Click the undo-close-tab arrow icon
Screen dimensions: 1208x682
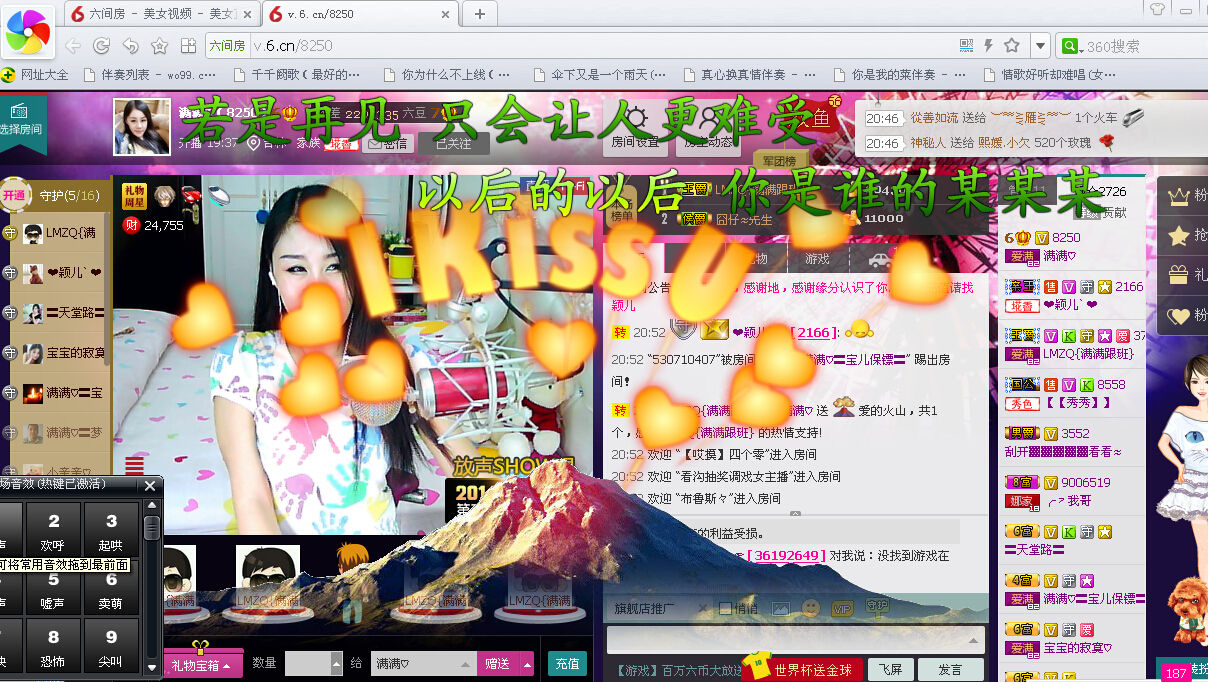click(130, 46)
